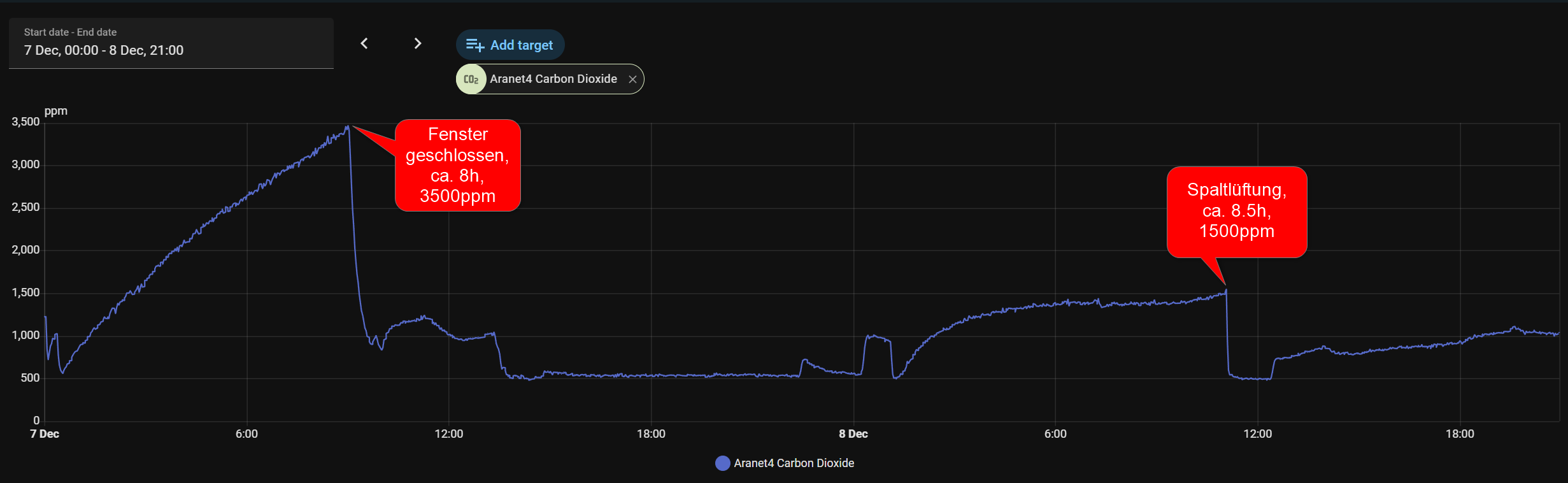The height and width of the screenshot is (483, 1568).
Task: Click the list-plus icon in Add target
Action: pos(474,45)
